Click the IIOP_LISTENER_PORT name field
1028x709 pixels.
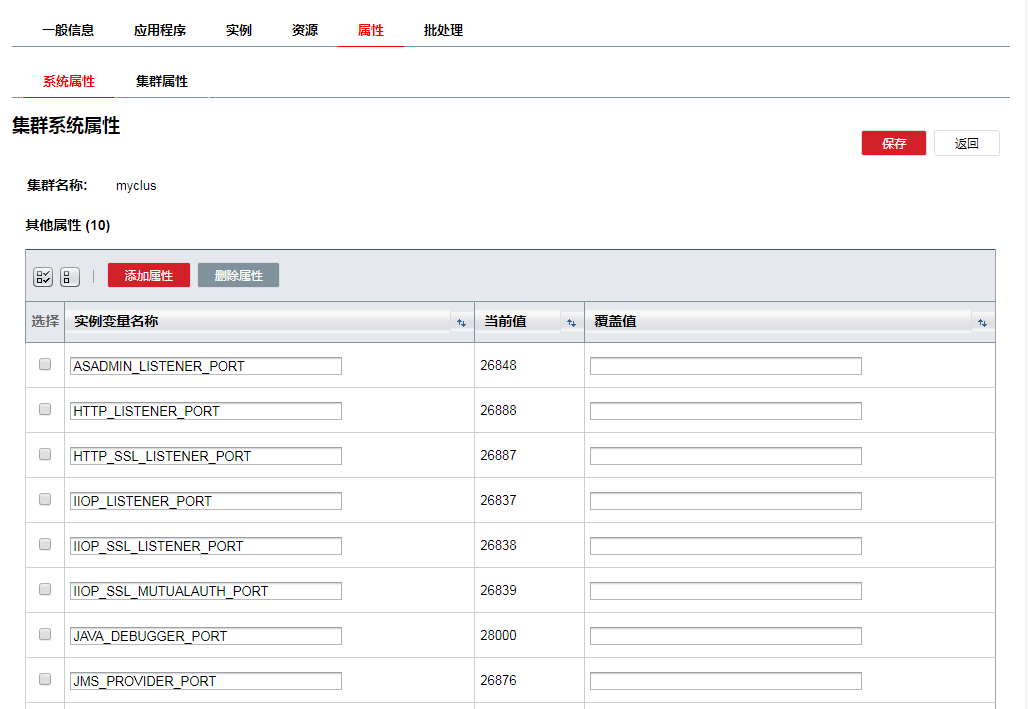(205, 501)
